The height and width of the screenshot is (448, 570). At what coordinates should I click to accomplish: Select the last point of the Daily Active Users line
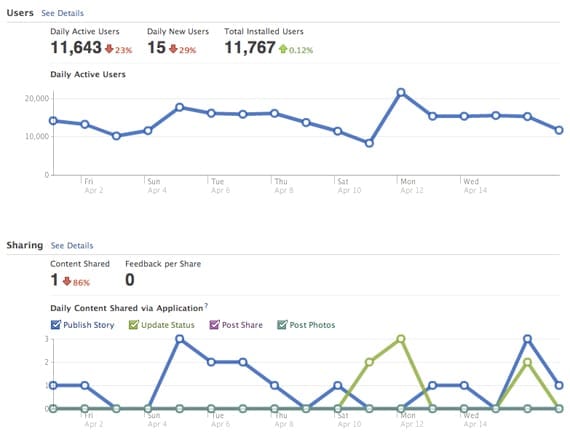(x=559, y=130)
